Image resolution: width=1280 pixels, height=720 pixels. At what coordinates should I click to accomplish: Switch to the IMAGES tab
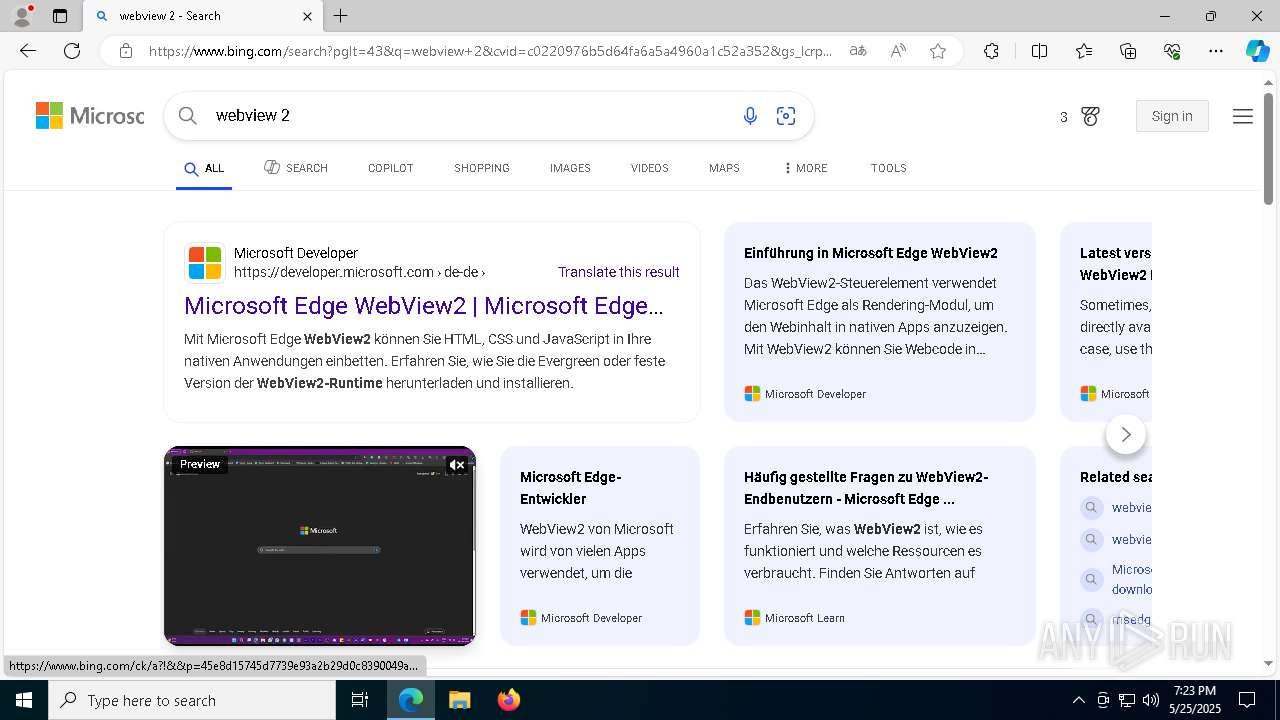(570, 168)
